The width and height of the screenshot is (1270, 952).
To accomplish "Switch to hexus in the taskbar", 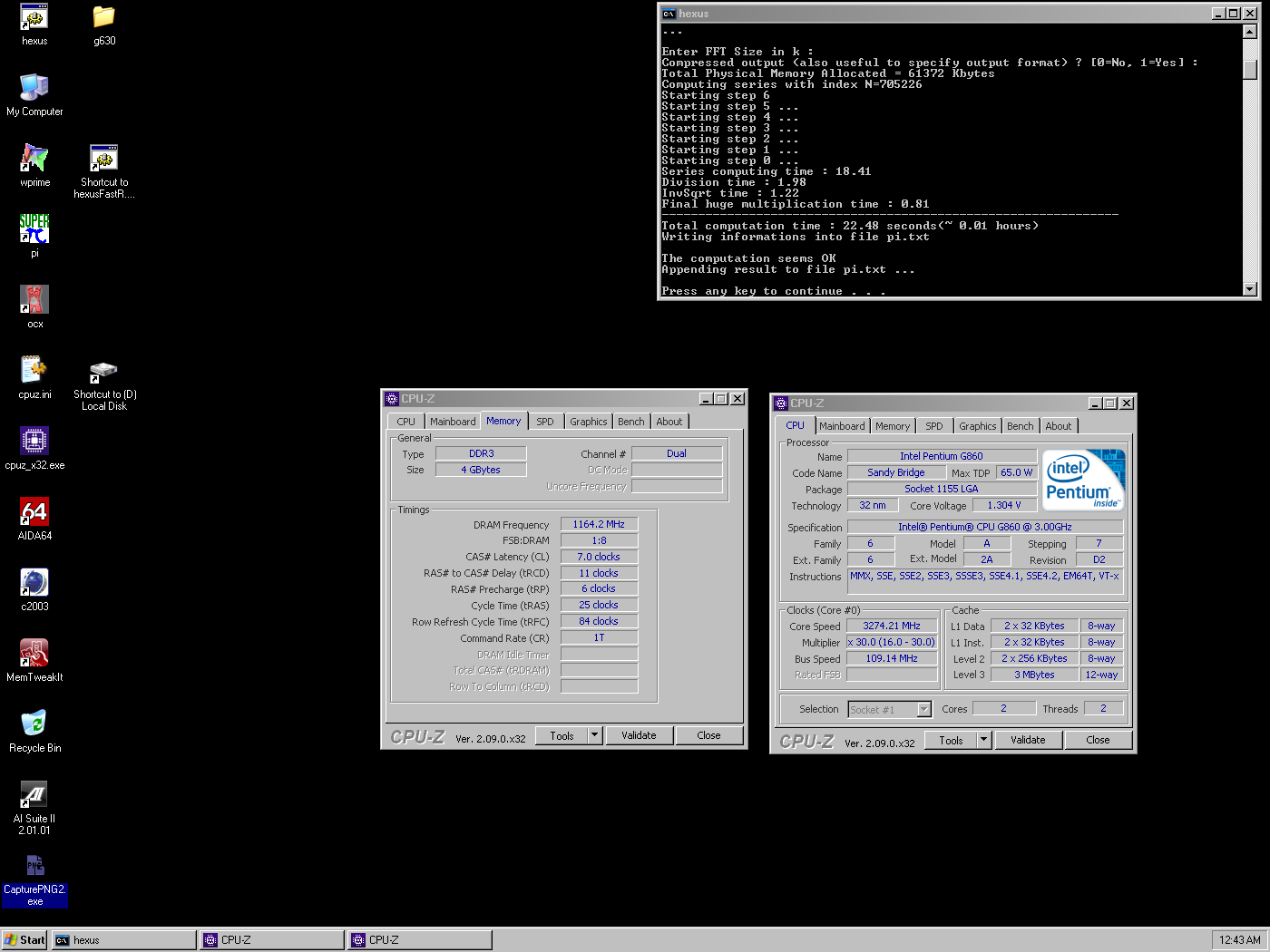I will click(124, 940).
